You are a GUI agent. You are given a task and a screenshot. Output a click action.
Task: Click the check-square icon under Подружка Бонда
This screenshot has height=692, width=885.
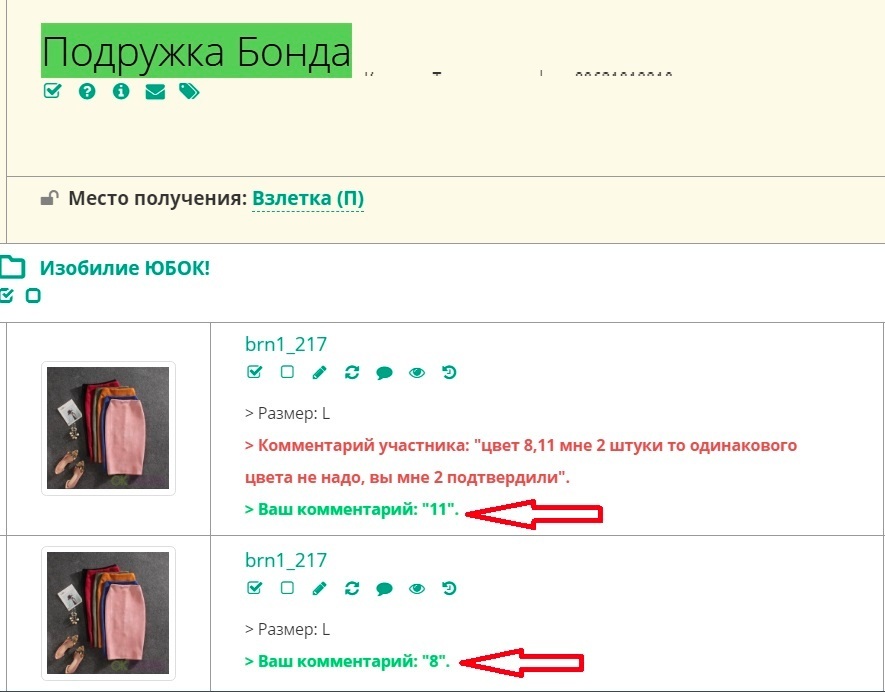point(52,91)
